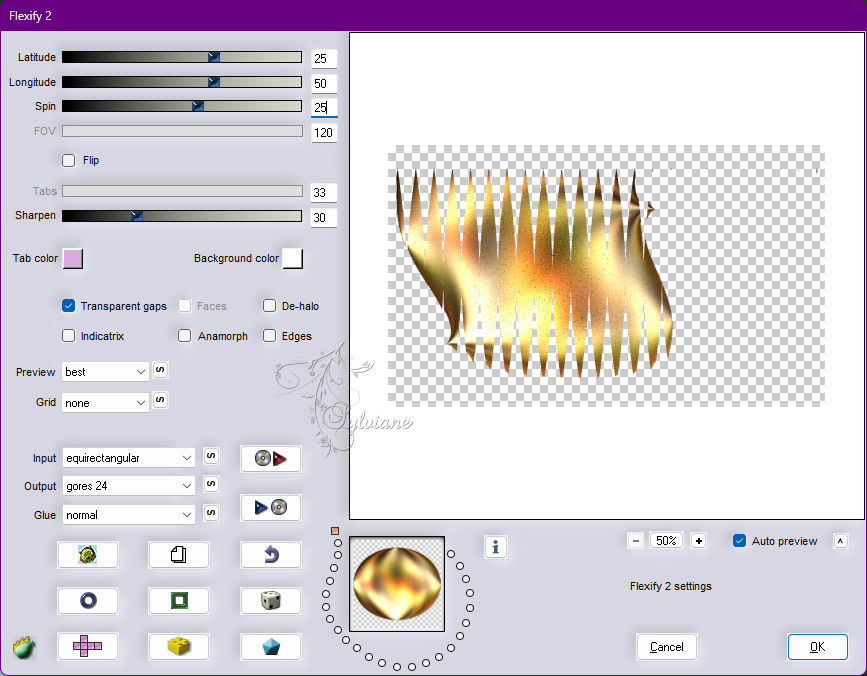
Task: Click the save settings arrow-to-disc icon button
Action: coord(270,507)
